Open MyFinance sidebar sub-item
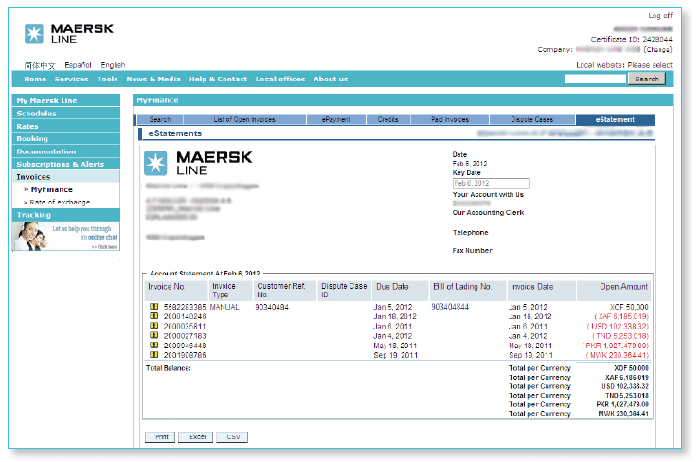Image resolution: width=700 pixels, height=462 pixels. tap(51, 190)
